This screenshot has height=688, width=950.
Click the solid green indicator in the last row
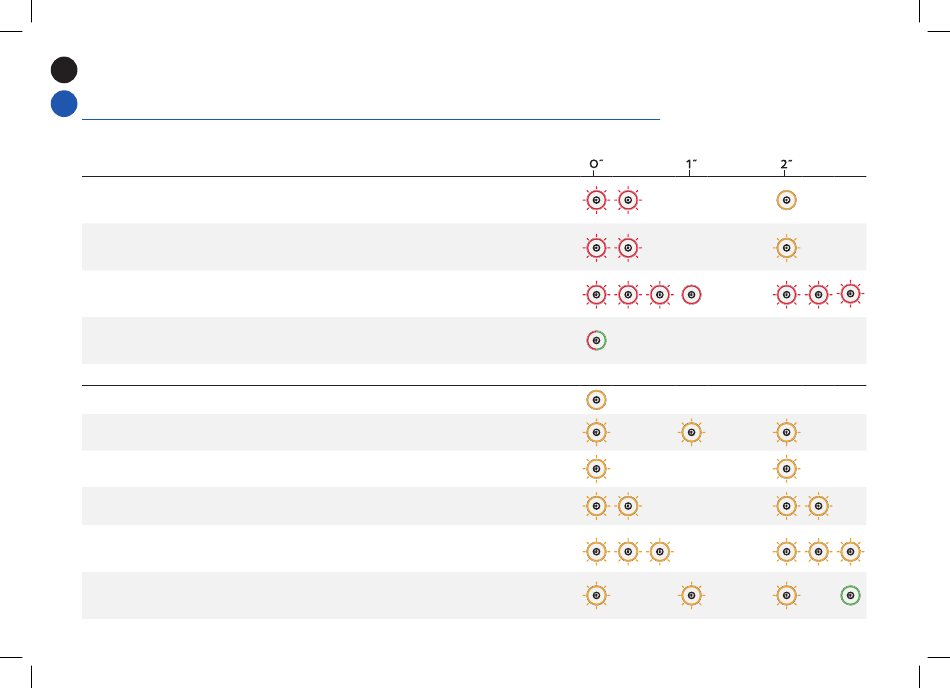850,595
